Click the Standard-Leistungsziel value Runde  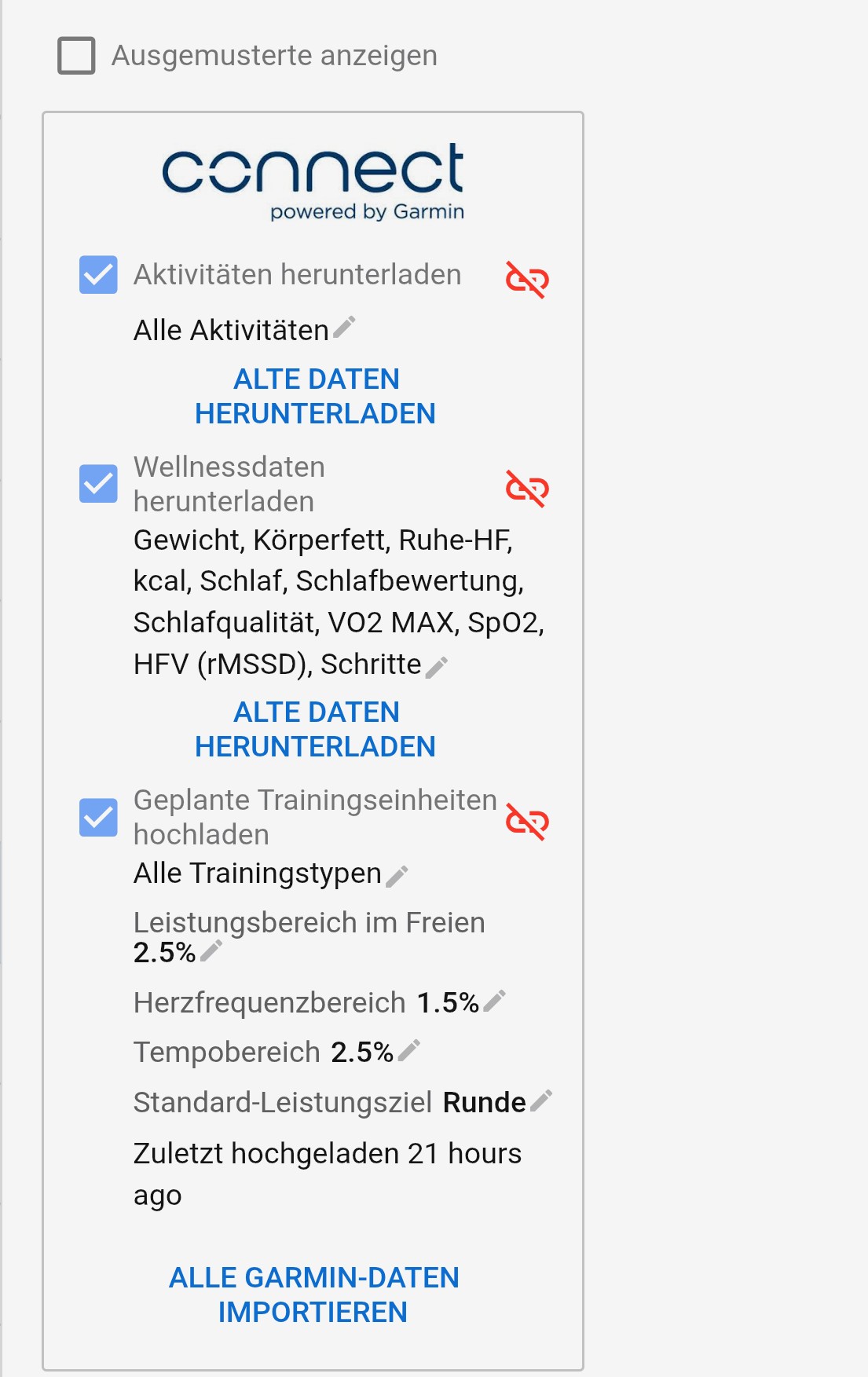(484, 1102)
